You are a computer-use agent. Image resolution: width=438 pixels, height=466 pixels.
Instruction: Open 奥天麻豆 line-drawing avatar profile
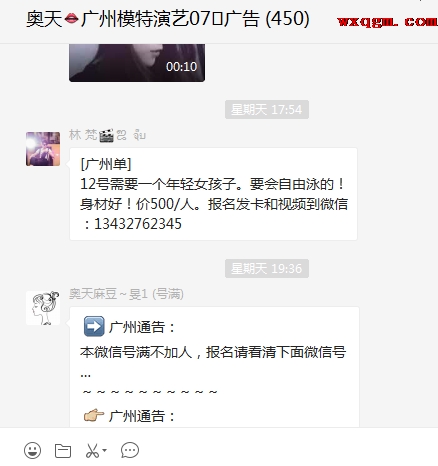43,308
